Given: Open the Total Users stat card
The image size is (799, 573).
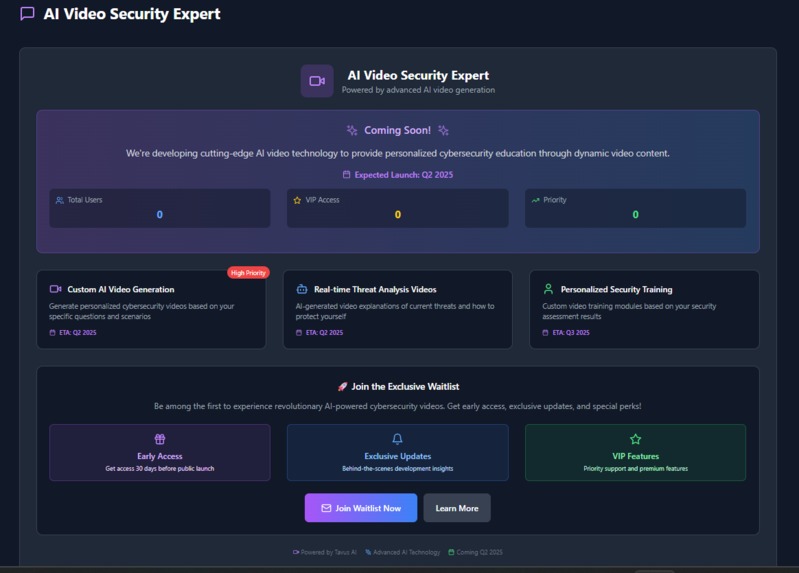Looking at the screenshot, I should click(x=159, y=208).
